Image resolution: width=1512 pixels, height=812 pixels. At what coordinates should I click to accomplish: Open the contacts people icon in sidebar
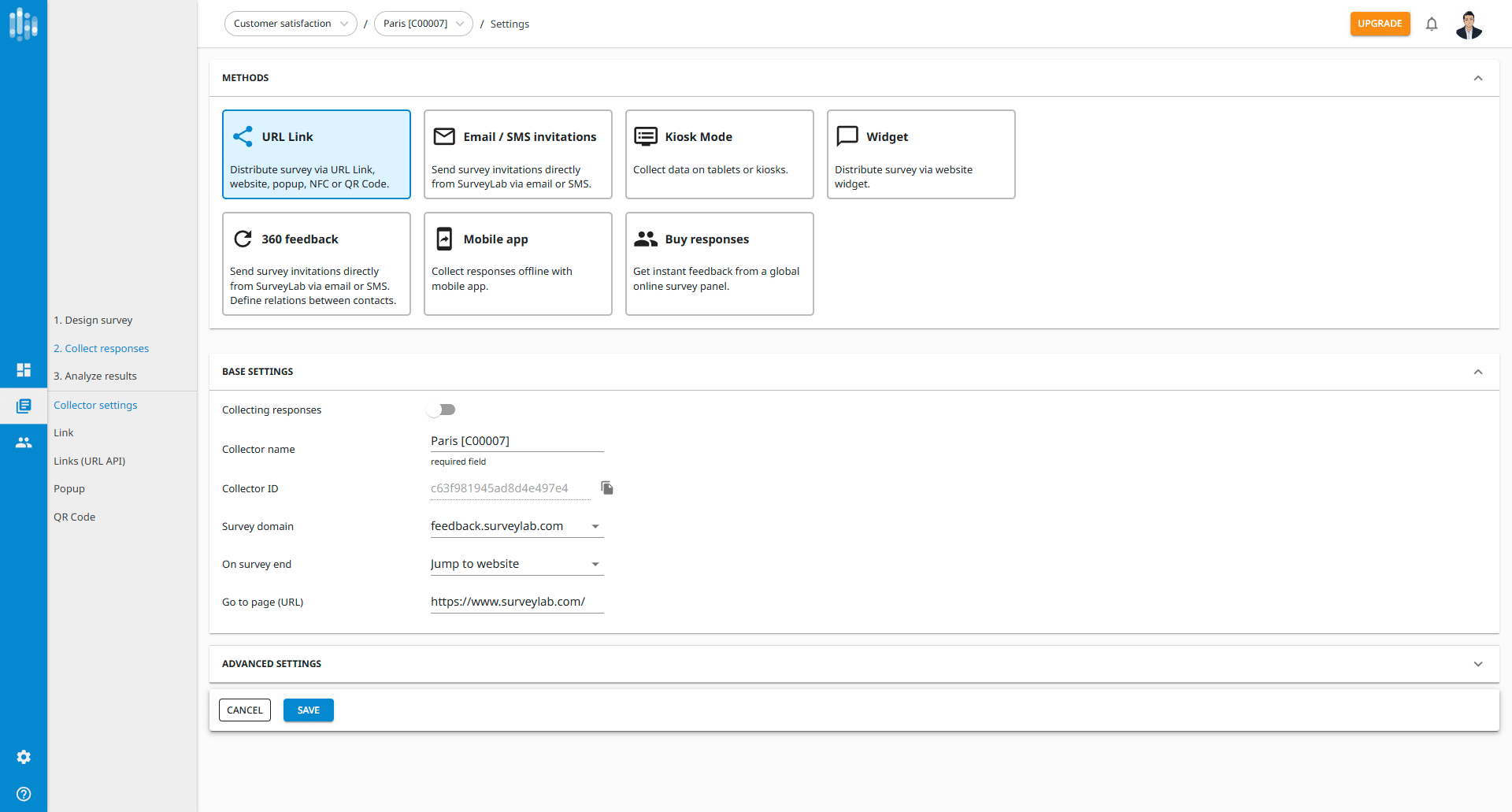pos(24,443)
